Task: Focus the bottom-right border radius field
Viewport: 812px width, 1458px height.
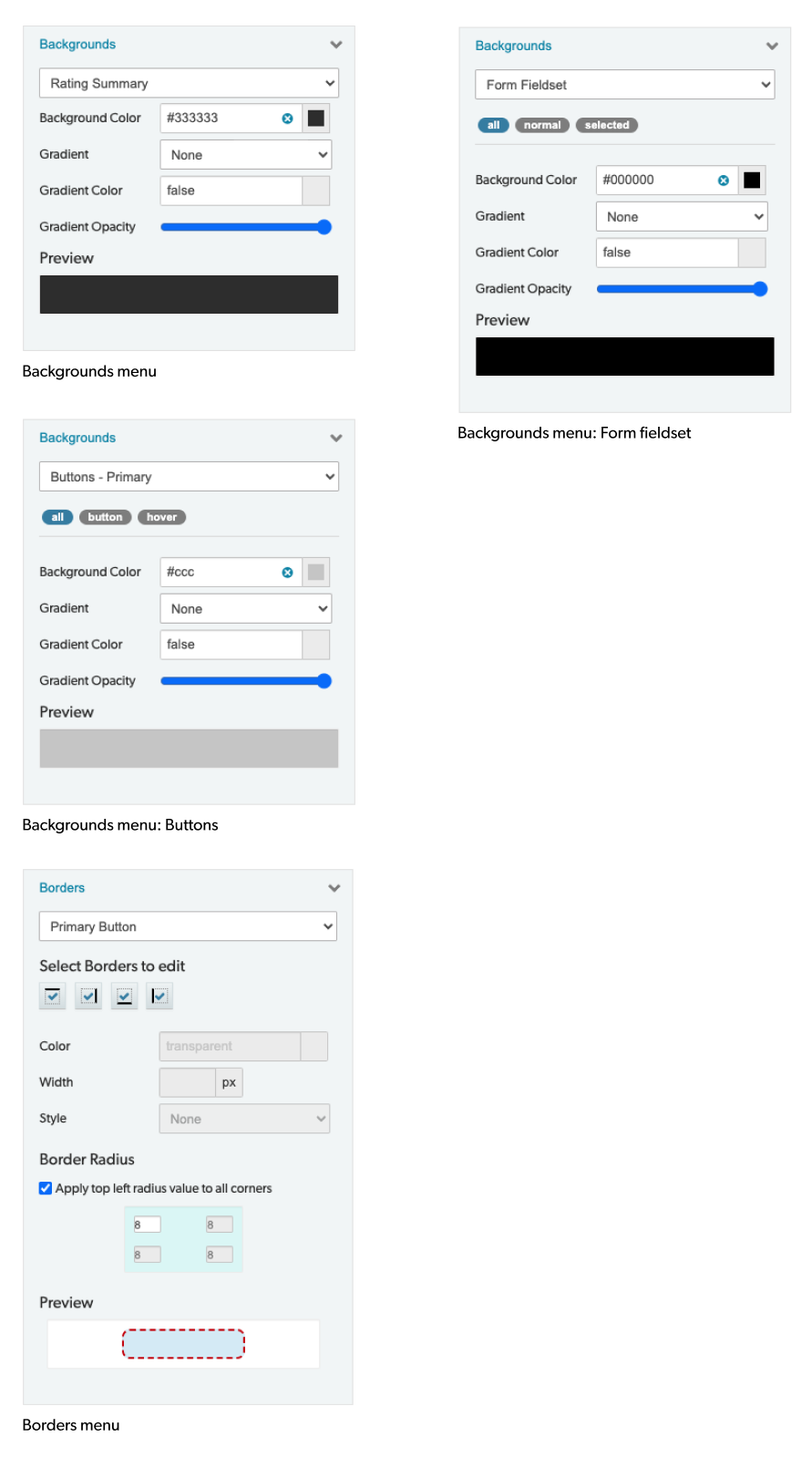Action: [x=219, y=1255]
